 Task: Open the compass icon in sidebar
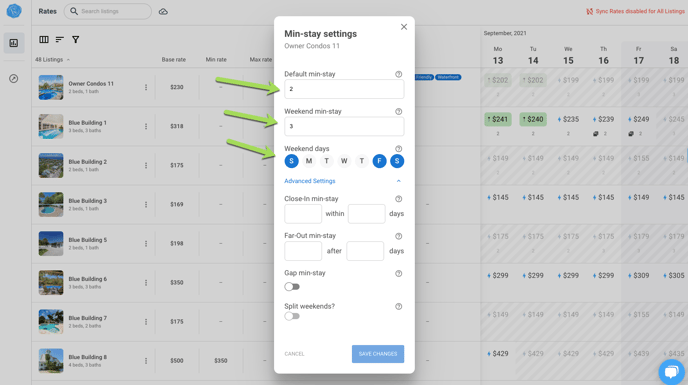coord(14,79)
